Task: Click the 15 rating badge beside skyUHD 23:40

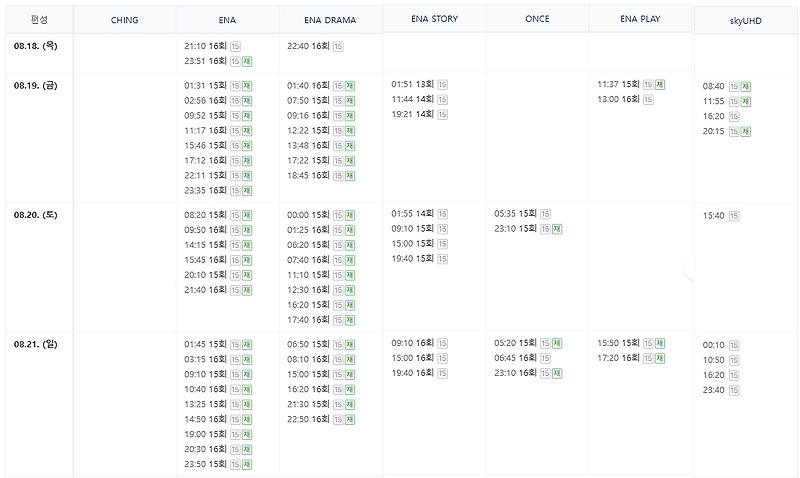Action: (x=734, y=390)
